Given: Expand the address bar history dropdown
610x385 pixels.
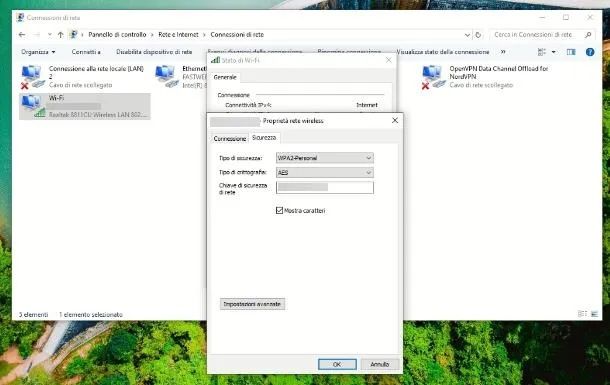Looking at the screenshot, I should pyautogui.click(x=467, y=35).
